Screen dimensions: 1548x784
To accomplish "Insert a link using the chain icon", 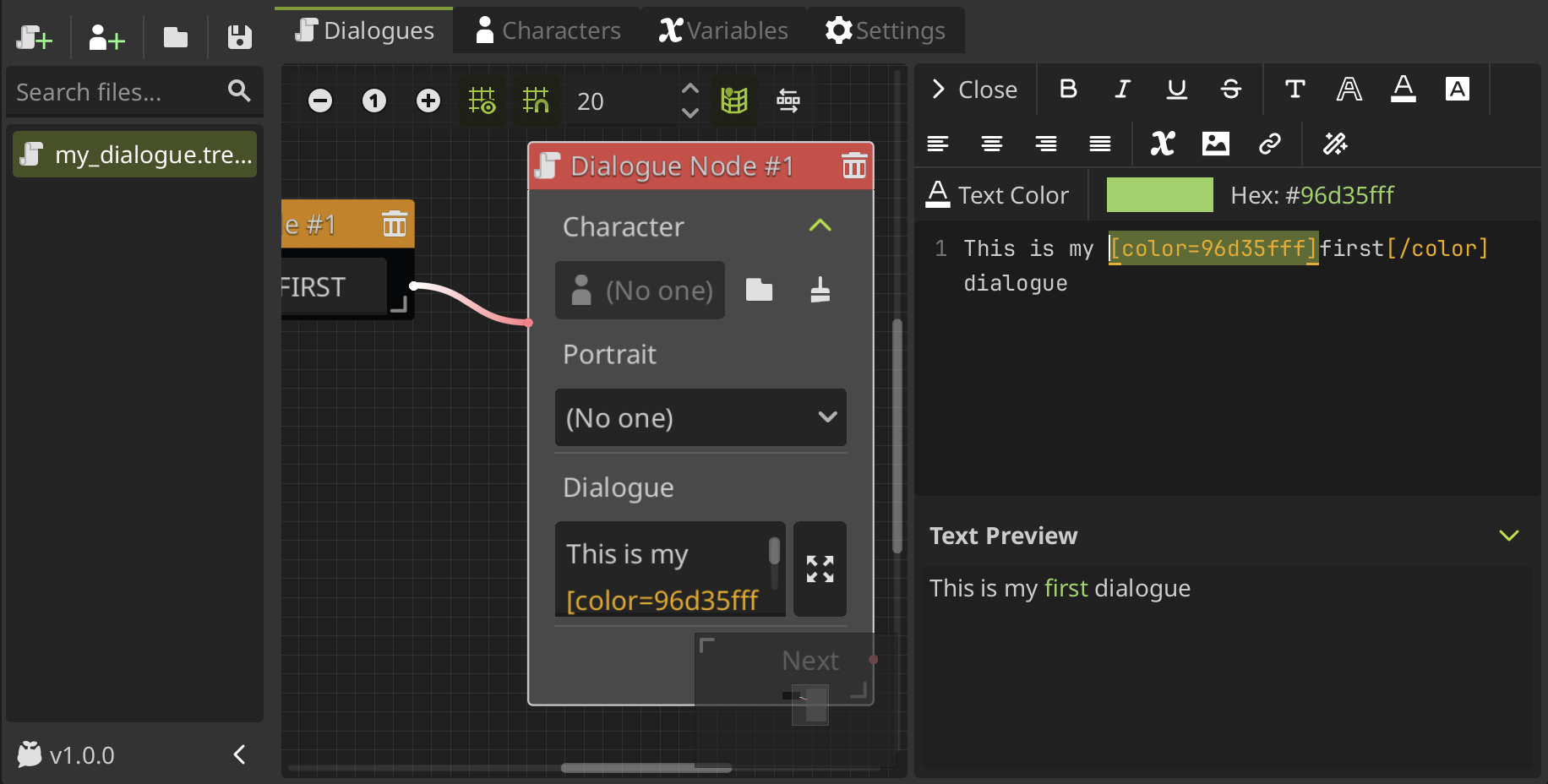I will [1271, 144].
